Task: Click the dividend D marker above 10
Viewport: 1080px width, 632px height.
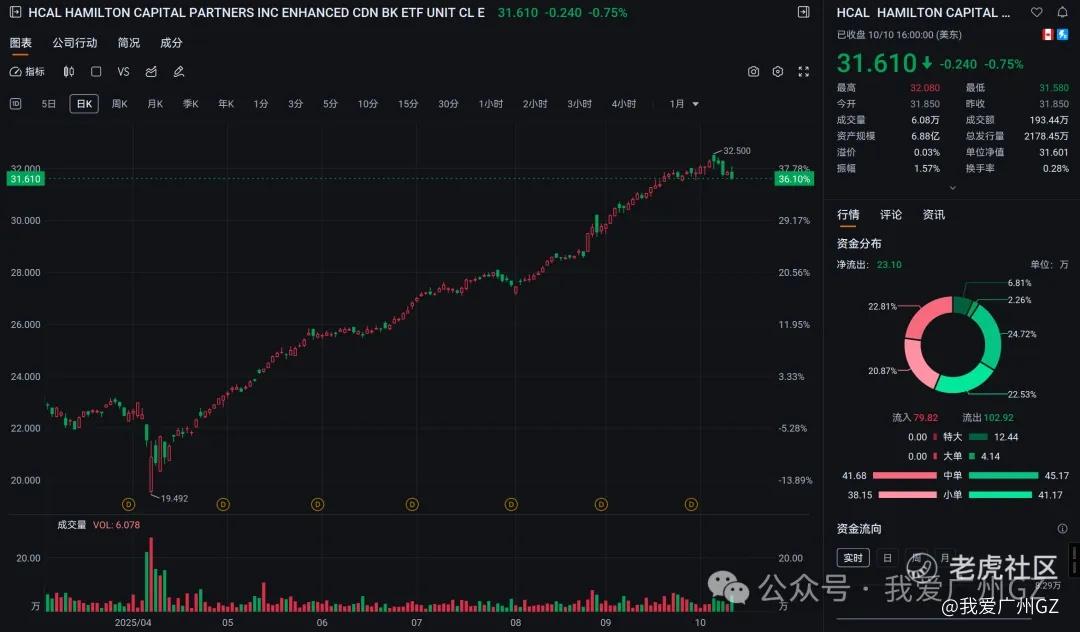Action: click(x=691, y=505)
